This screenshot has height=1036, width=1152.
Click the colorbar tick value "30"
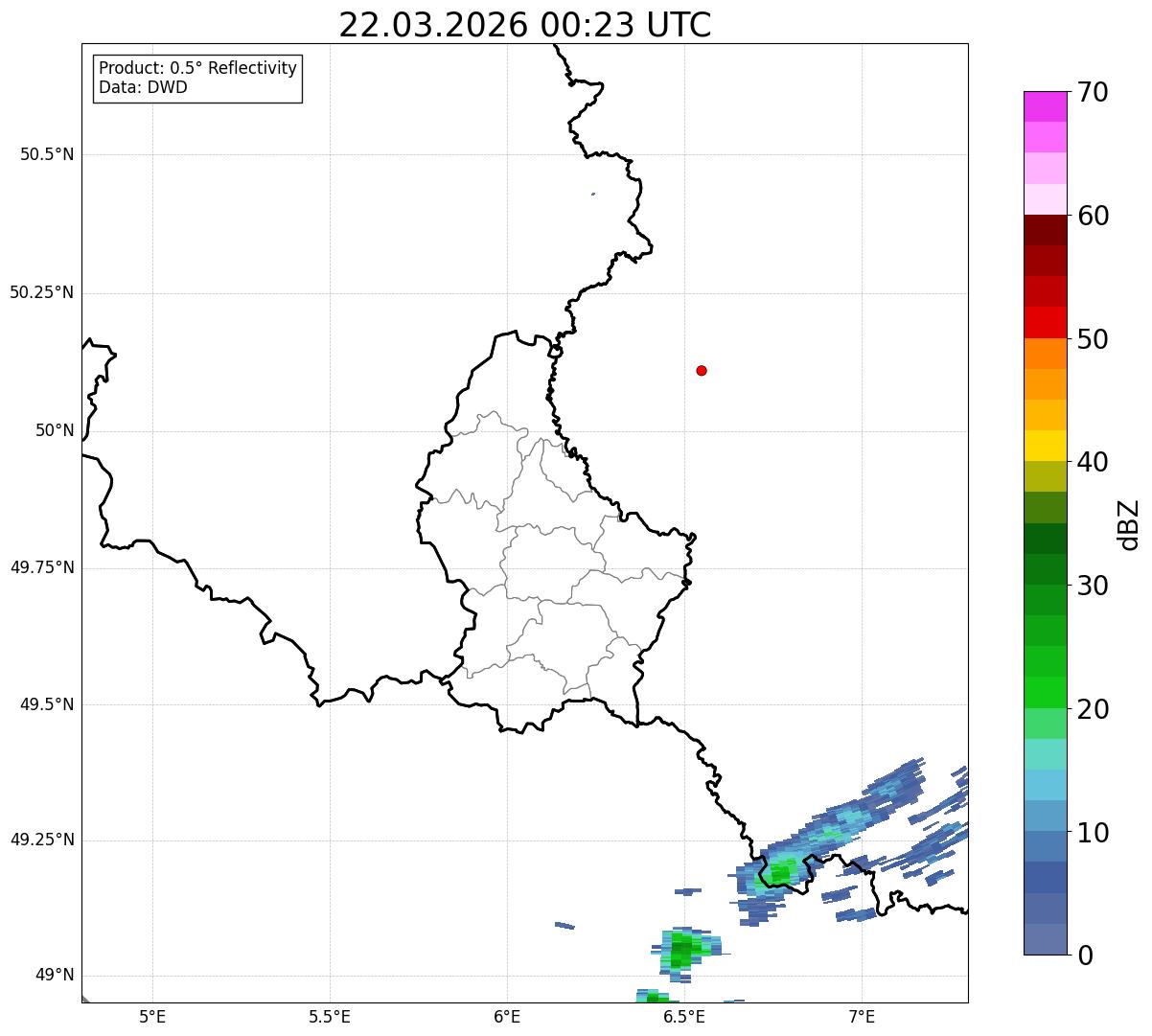1093,586
